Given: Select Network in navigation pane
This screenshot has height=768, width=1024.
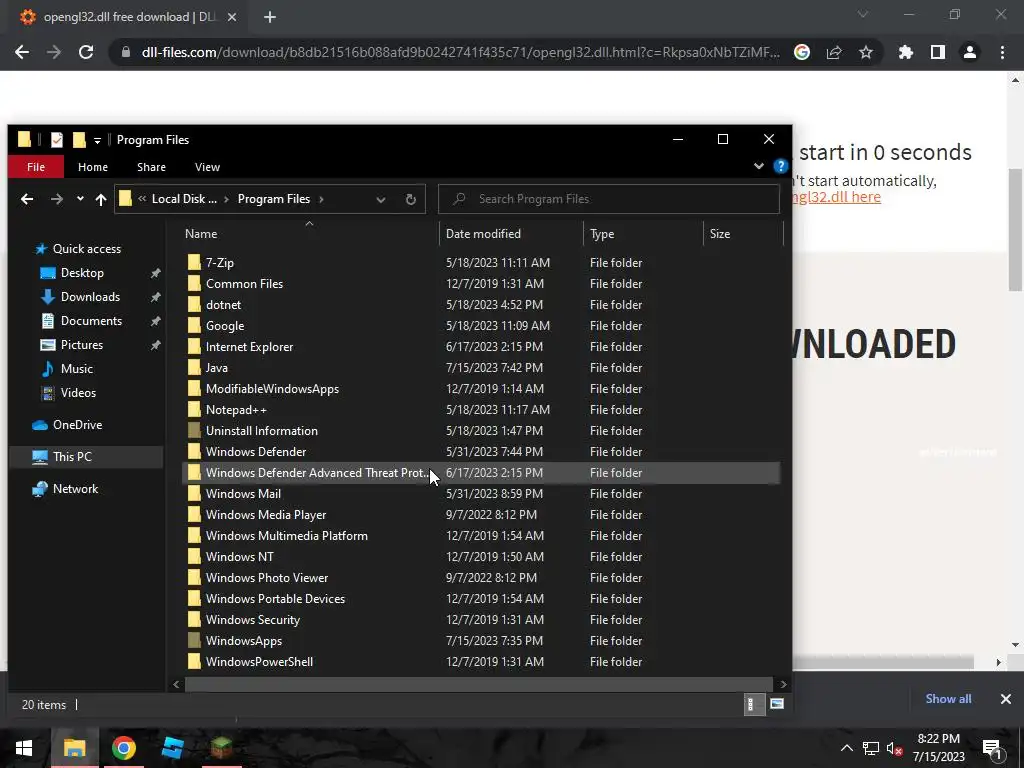Looking at the screenshot, I should tap(75, 489).
